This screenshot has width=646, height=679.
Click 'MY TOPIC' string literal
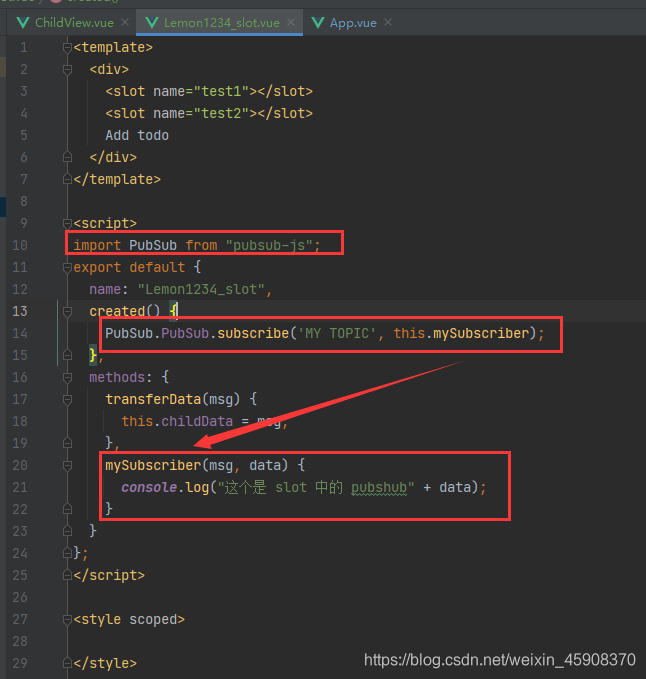coord(336,333)
